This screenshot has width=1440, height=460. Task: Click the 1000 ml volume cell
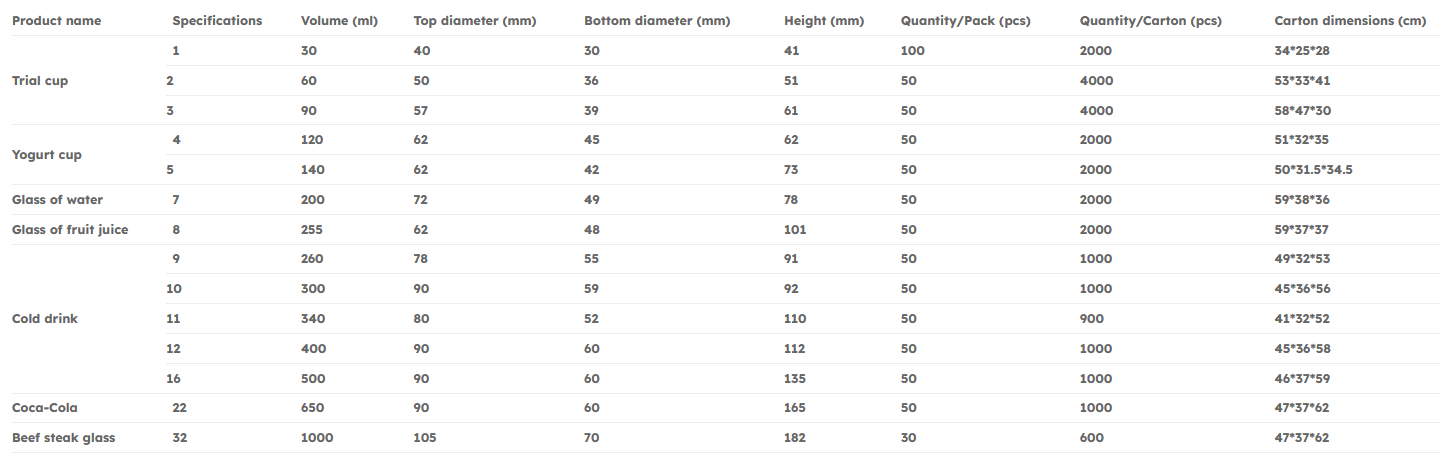pos(317,438)
